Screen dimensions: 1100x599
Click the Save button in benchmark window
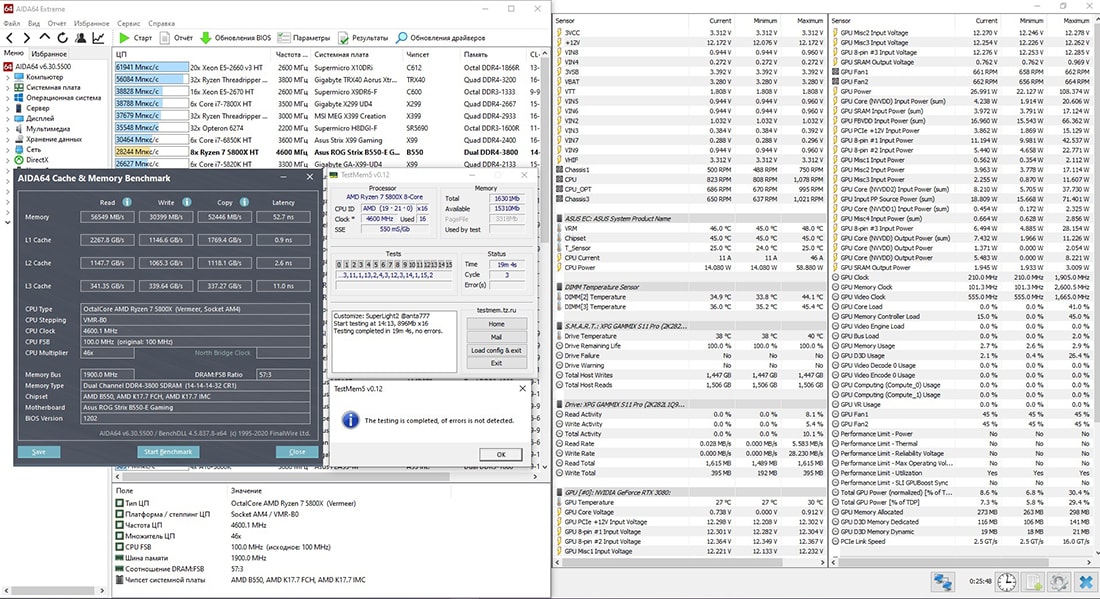pyautogui.click(x=39, y=452)
